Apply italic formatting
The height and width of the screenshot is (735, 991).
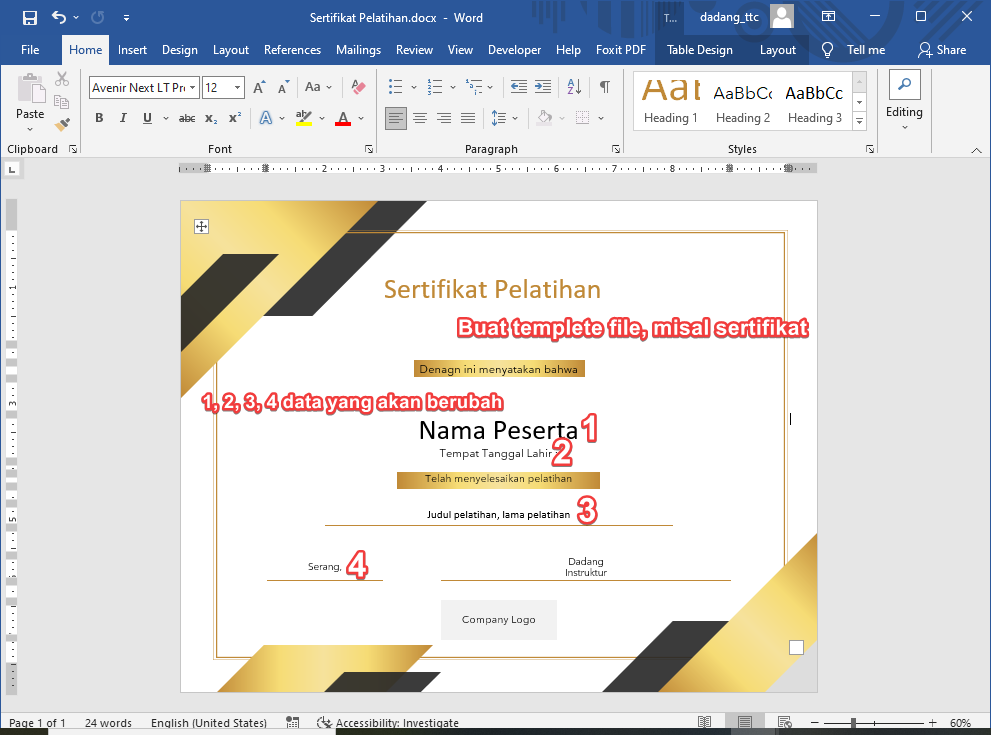coord(122,117)
